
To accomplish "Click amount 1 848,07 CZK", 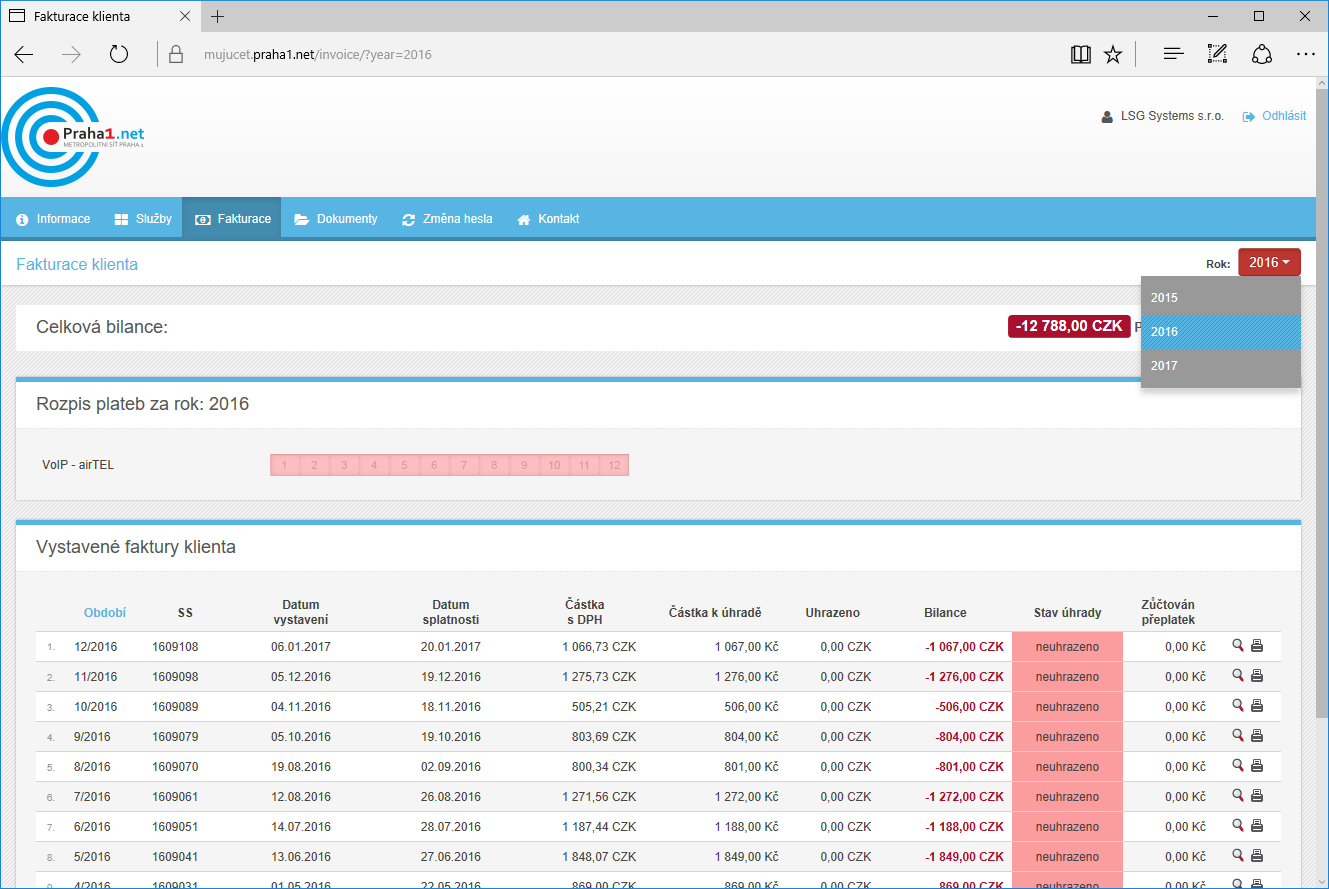I will tap(599, 857).
